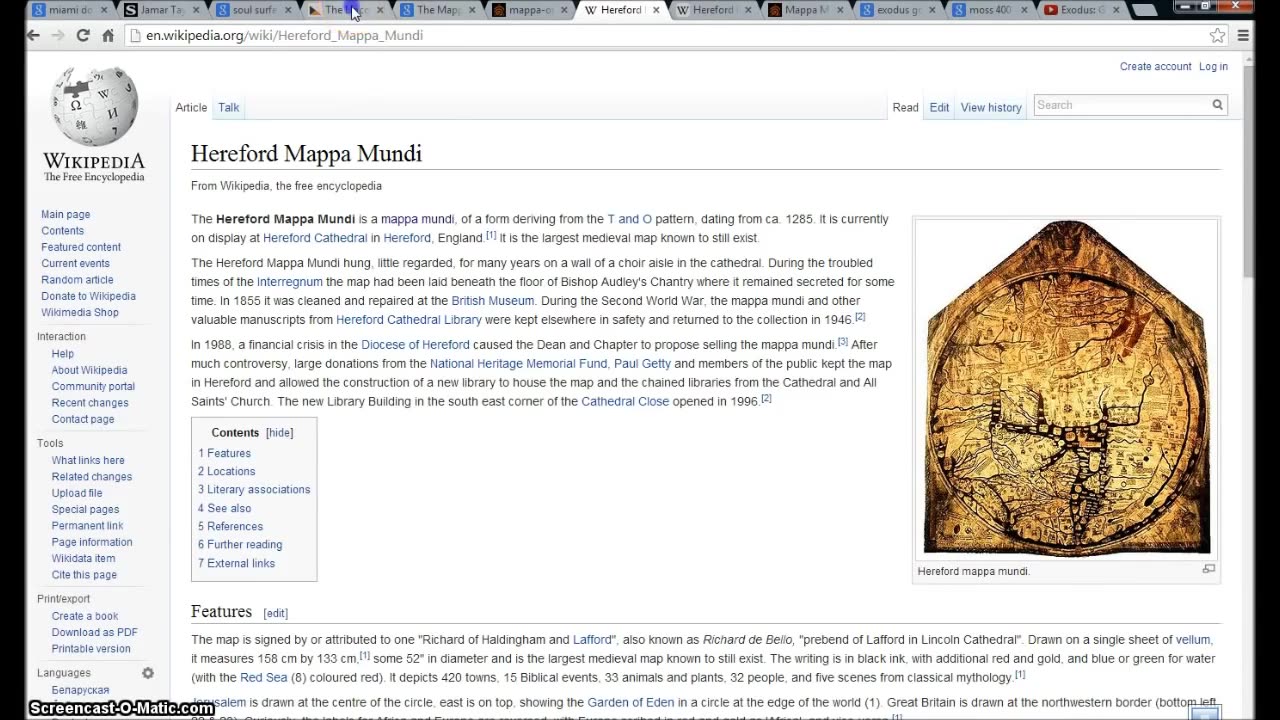The width and height of the screenshot is (1280, 720).
Task: Close the 'exodus go' tab
Action: coord(932,10)
